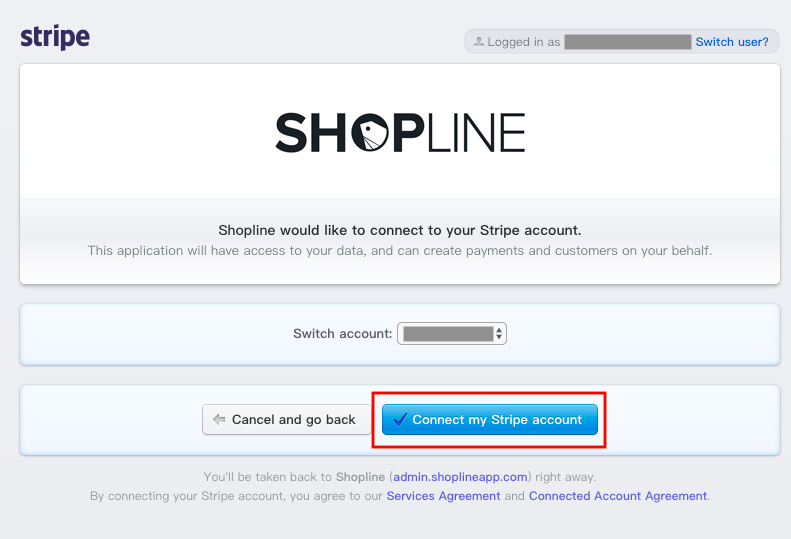Open the Services Agreement link
This screenshot has width=791, height=539.
coord(443,496)
